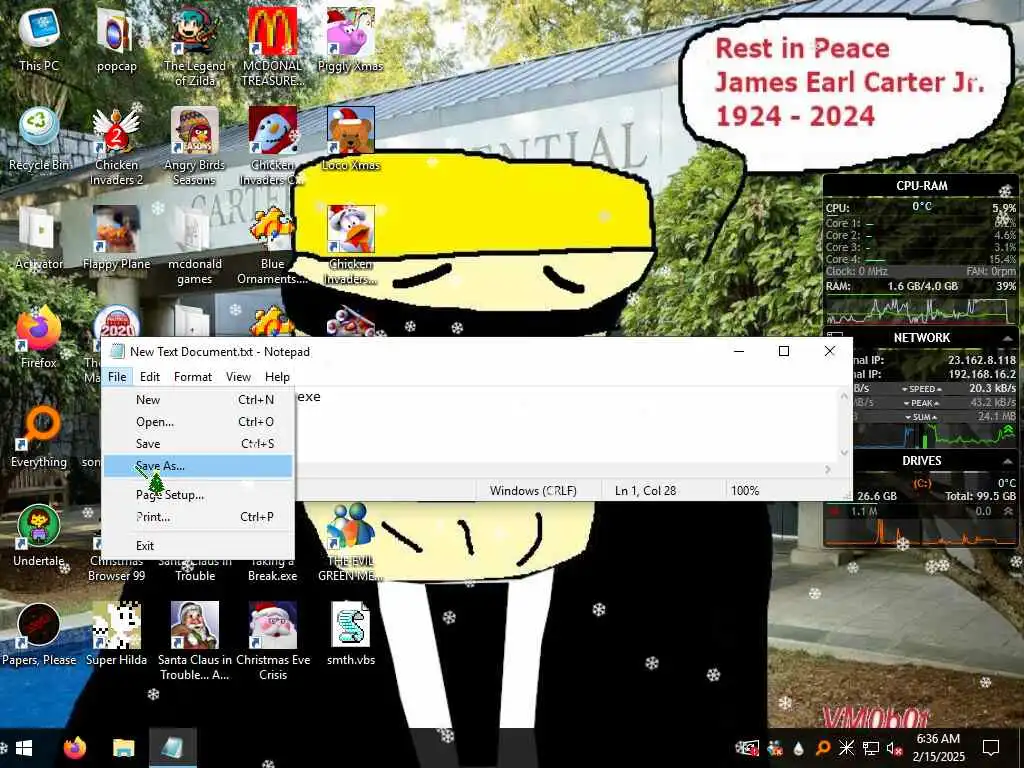
Task: Click the Notepad horizontal scrollbar right arrow
Action: tap(828, 469)
